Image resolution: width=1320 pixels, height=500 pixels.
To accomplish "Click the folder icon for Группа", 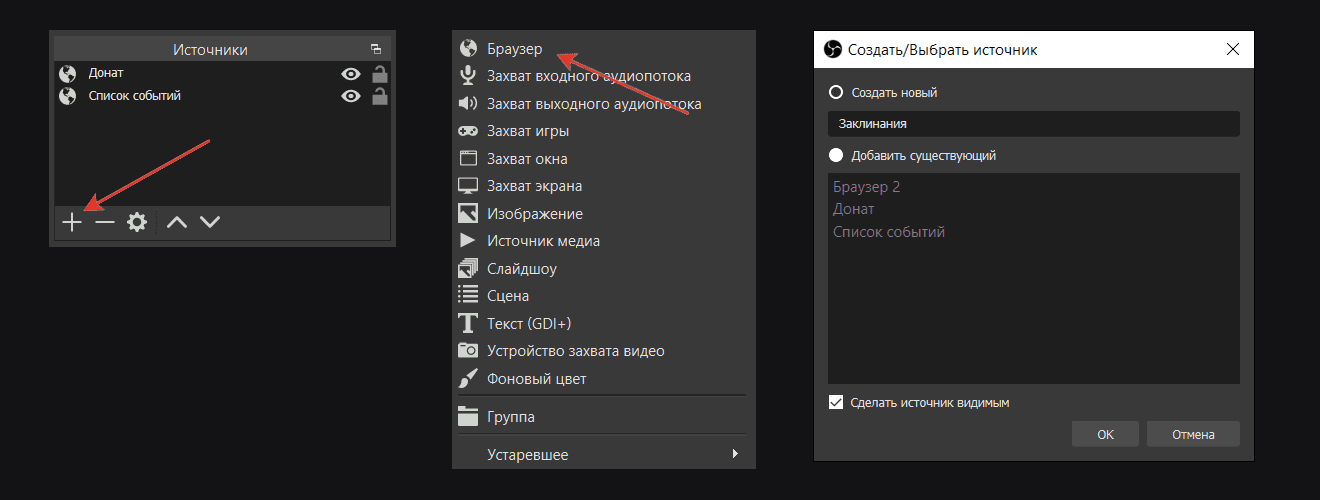I will coord(468,417).
